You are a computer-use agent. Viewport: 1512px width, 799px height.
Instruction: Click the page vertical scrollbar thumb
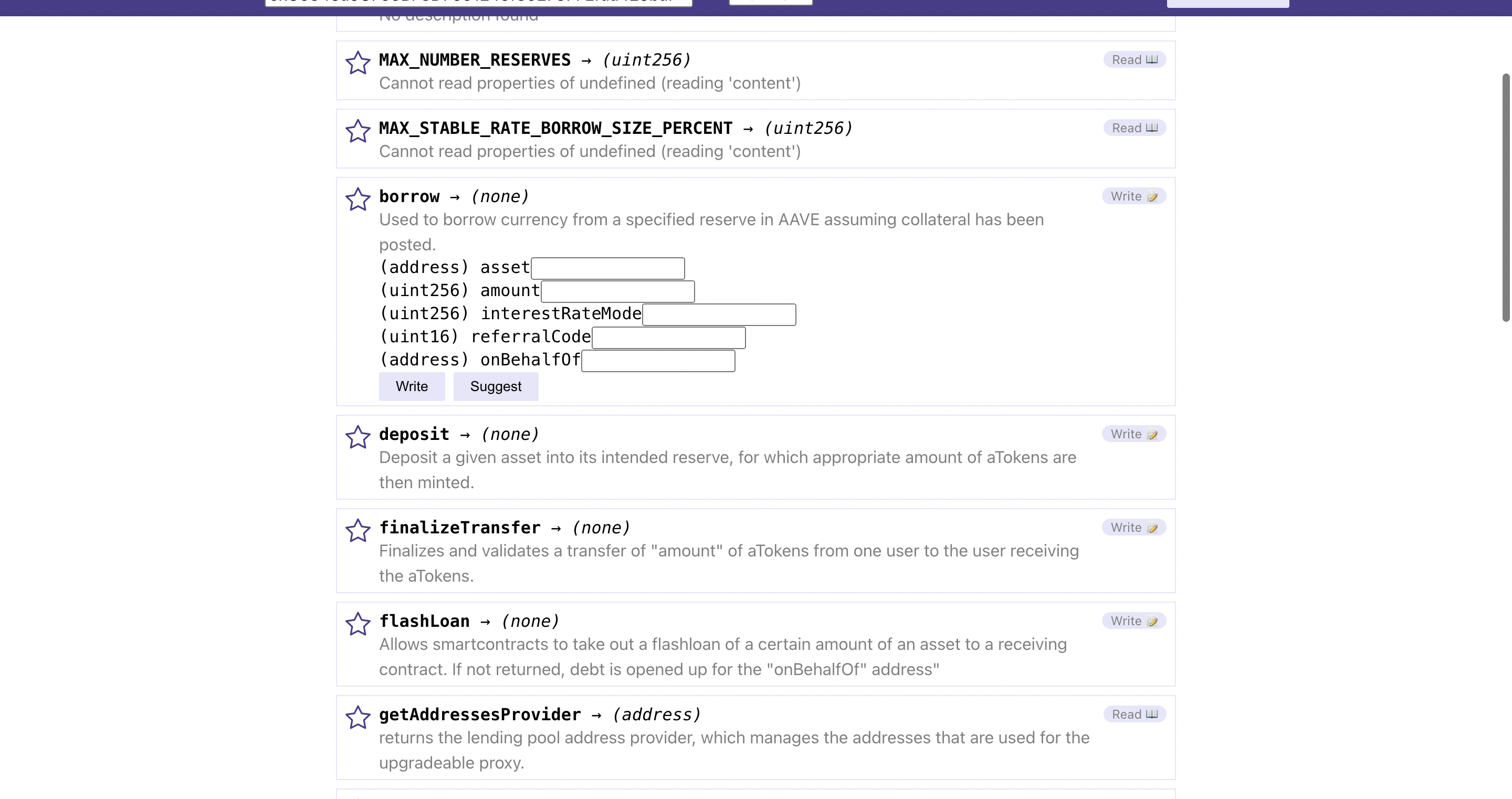[1506, 198]
